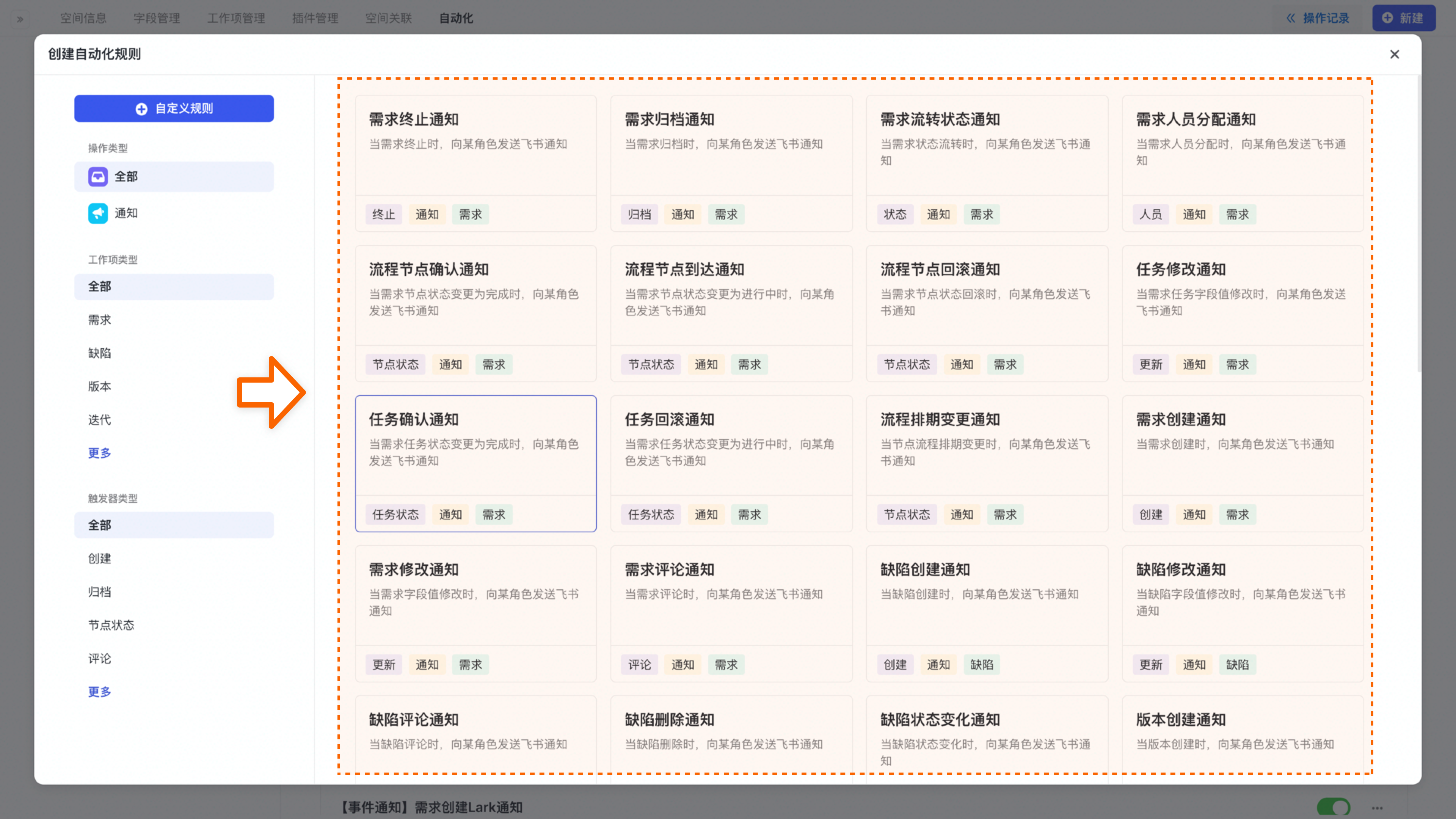Click the 终止 tag on 需求终止通知
Screen dimensions: 1456x819
[x=384, y=214]
